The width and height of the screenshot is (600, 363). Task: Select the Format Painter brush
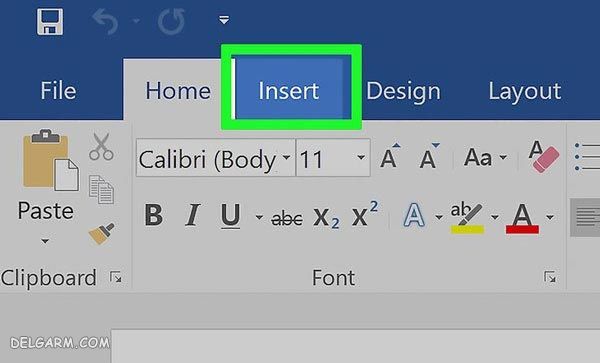[102, 233]
